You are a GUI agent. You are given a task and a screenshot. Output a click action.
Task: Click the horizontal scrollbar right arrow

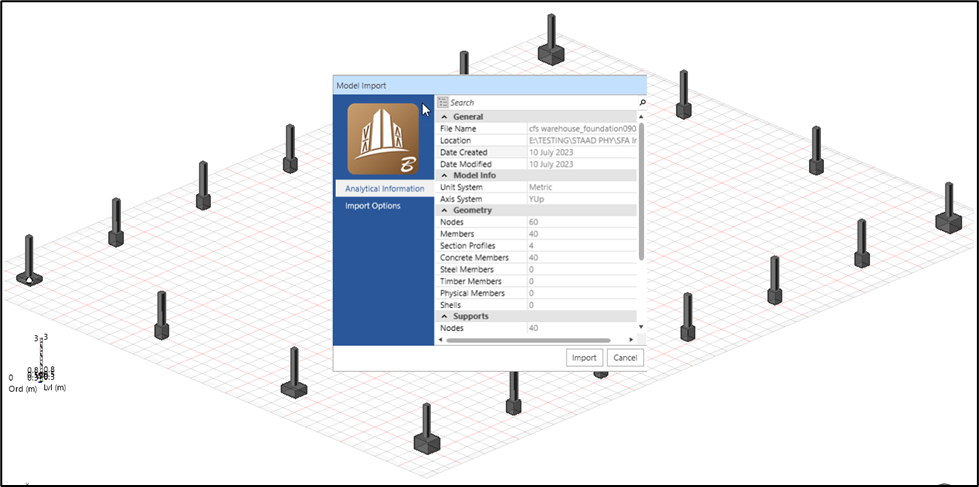(x=631, y=340)
